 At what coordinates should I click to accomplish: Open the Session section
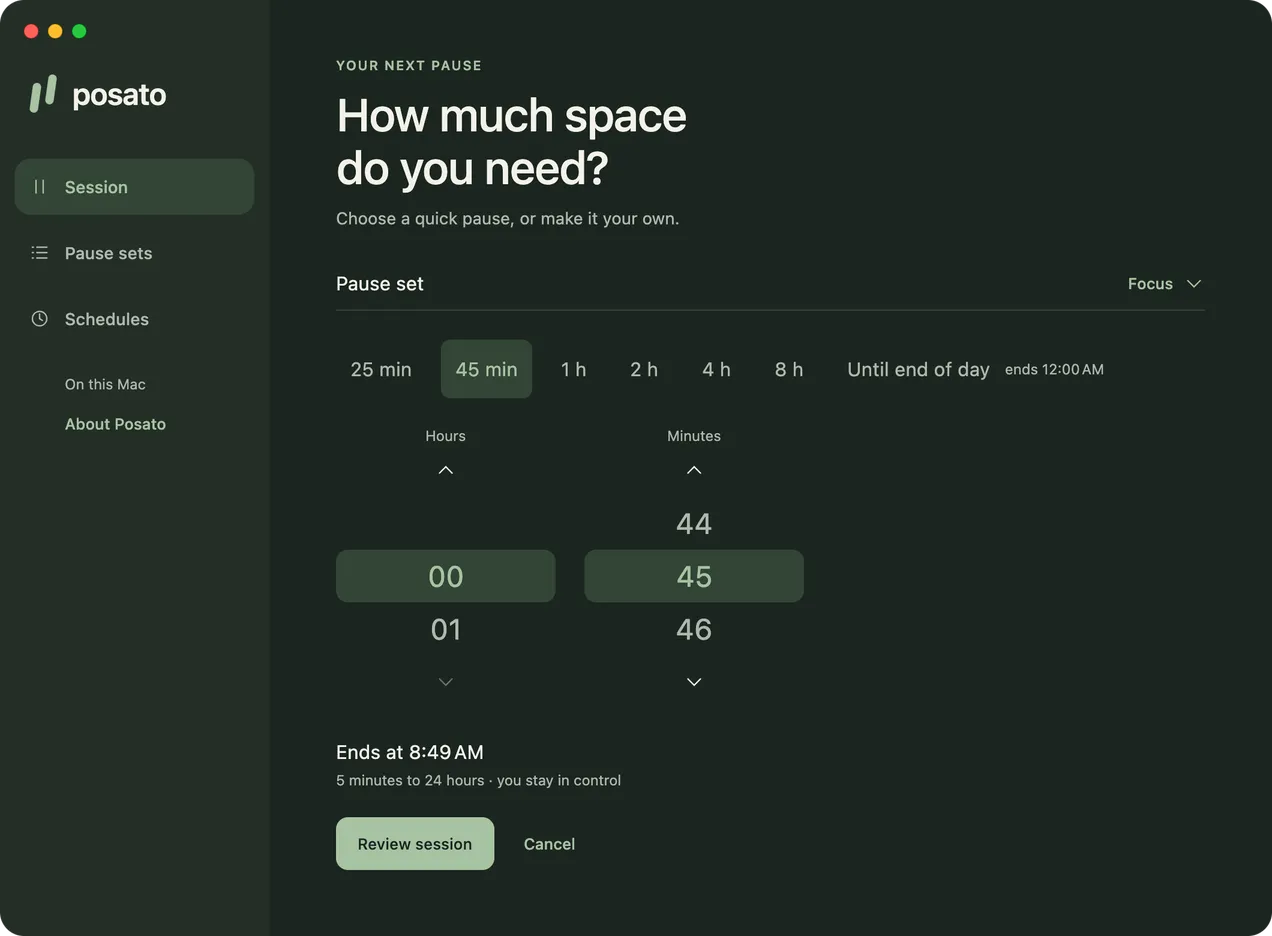coord(134,187)
